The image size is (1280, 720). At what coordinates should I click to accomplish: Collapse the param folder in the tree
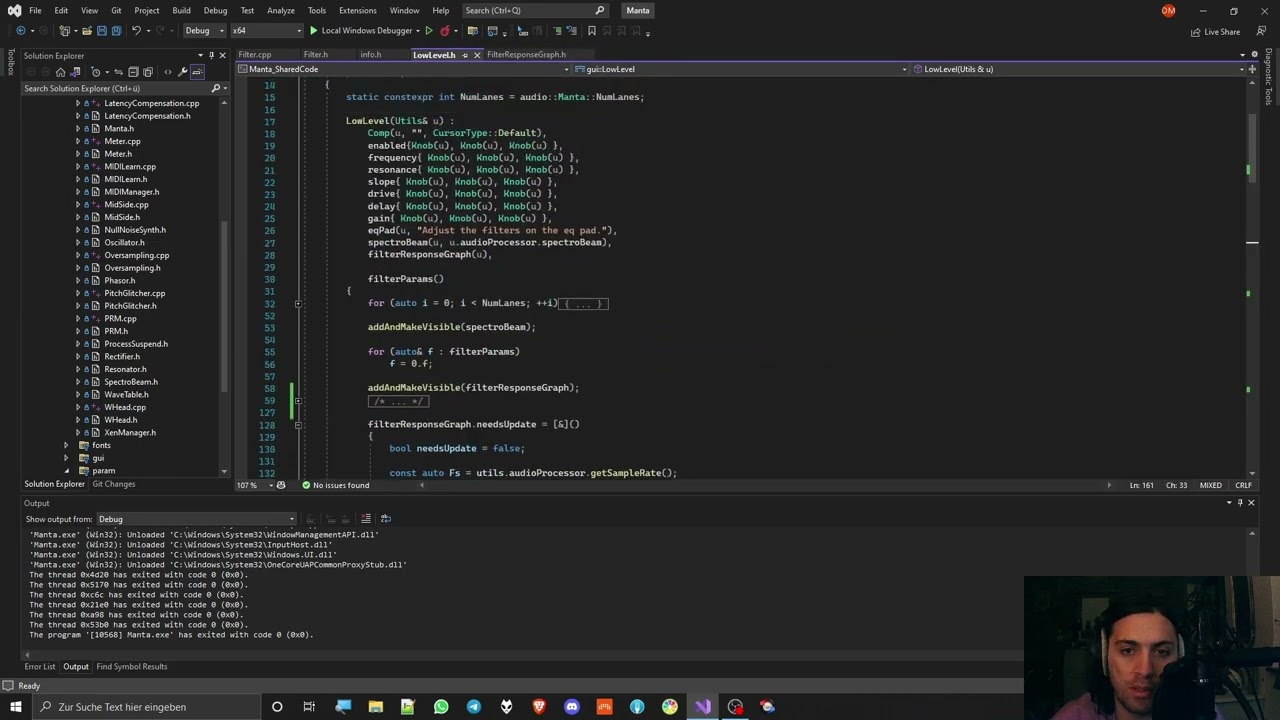click(67, 471)
